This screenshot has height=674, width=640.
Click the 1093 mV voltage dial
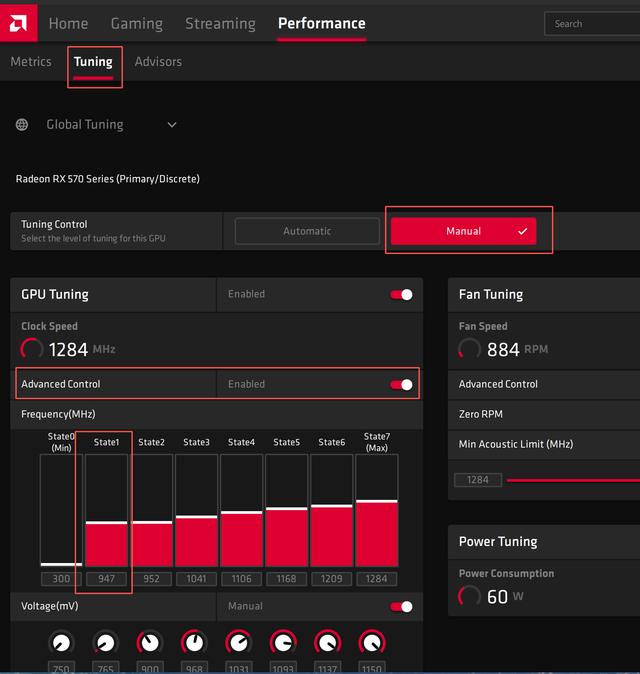coord(283,643)
